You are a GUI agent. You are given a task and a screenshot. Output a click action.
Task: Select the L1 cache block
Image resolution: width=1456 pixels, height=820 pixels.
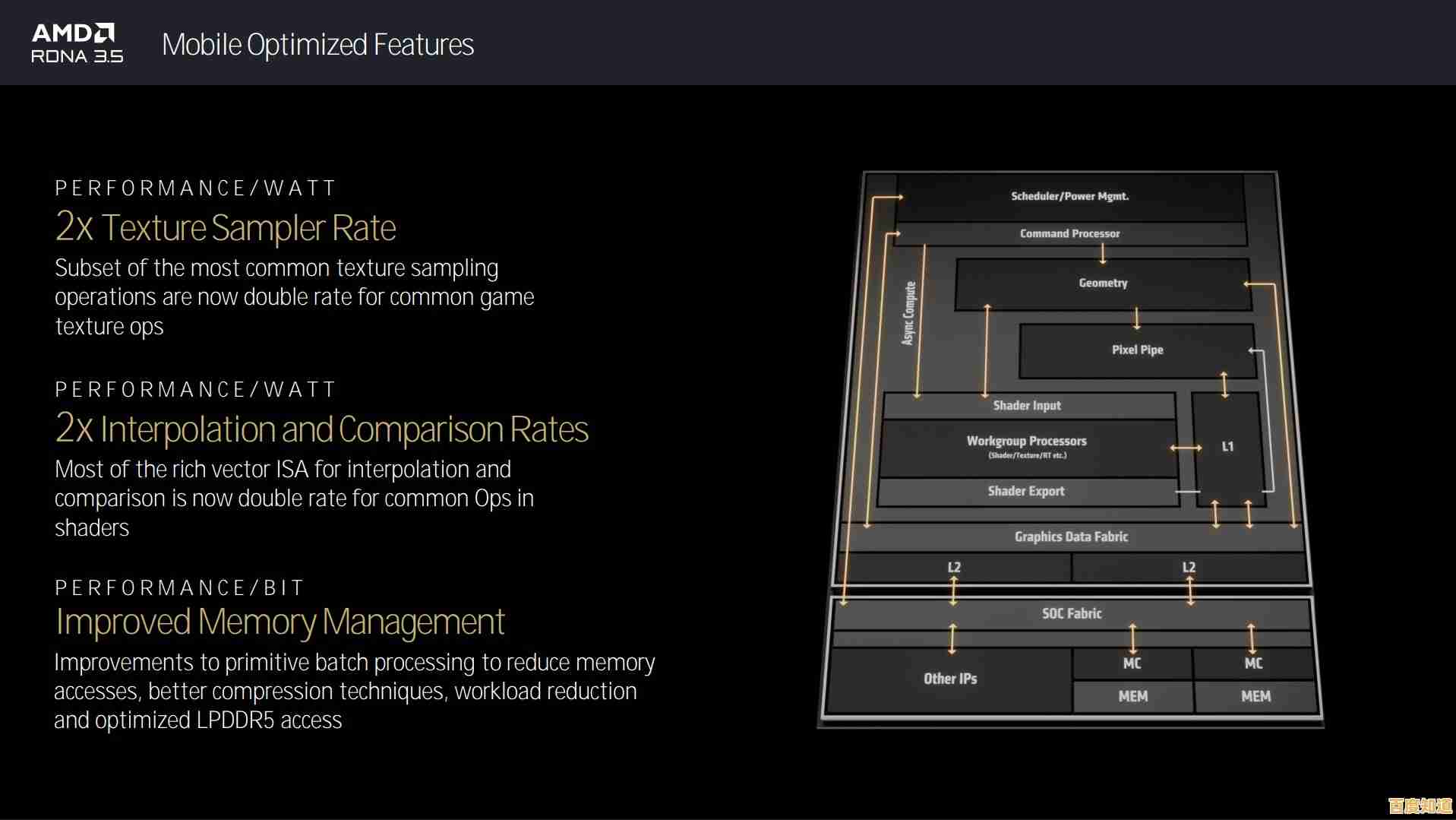1227,447
